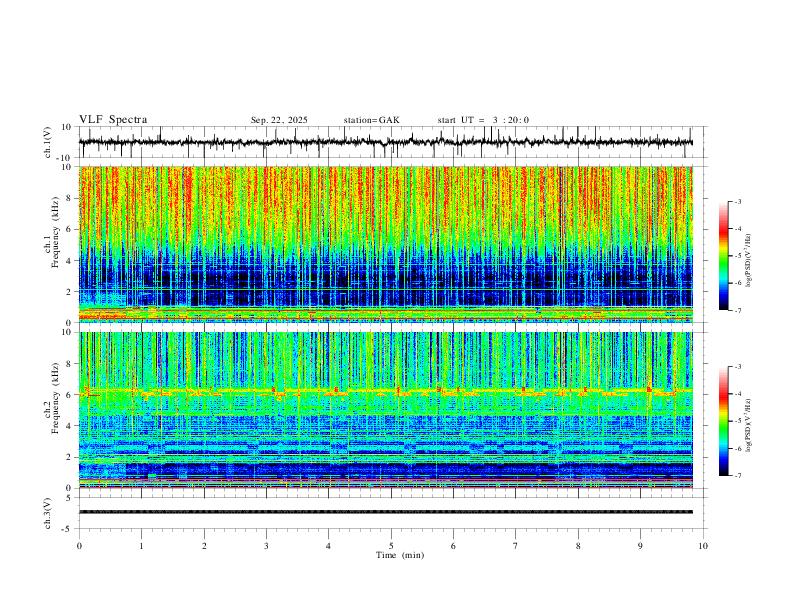Click the time axis tick label '10'
The width and height of the screenshot is (792, 612).
pyautogui.click(x=703, y=546)
